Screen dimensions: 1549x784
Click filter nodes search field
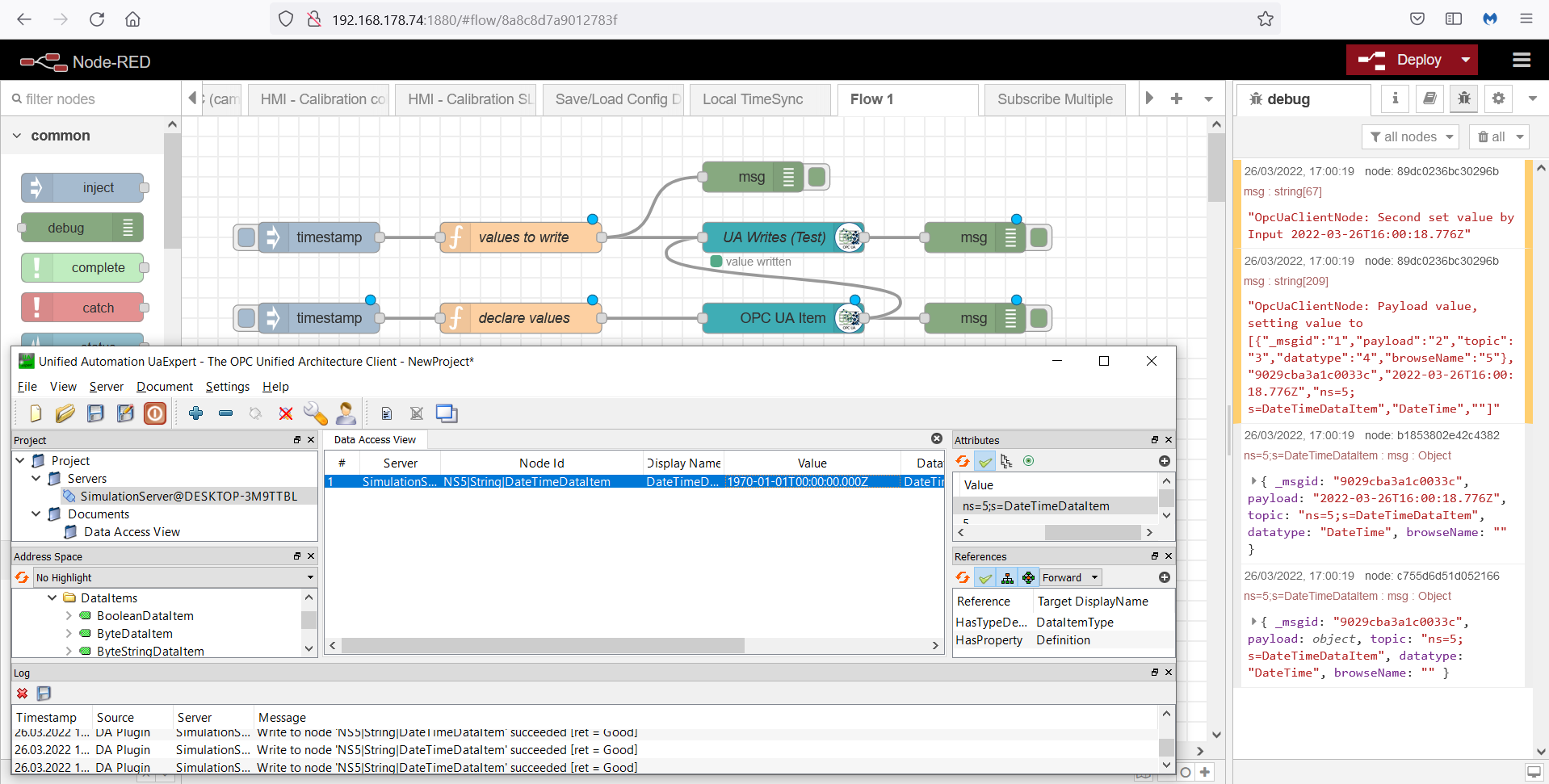coord(90,99)
